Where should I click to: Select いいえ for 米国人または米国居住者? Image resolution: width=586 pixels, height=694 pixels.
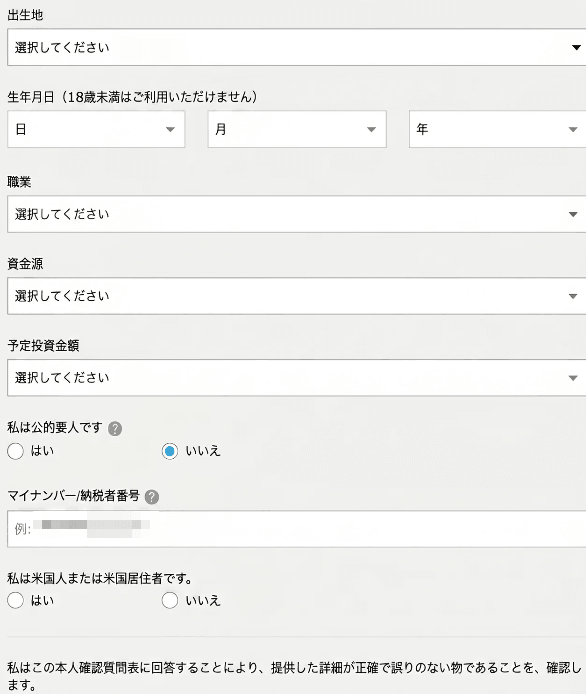click(x=170, y=601)
